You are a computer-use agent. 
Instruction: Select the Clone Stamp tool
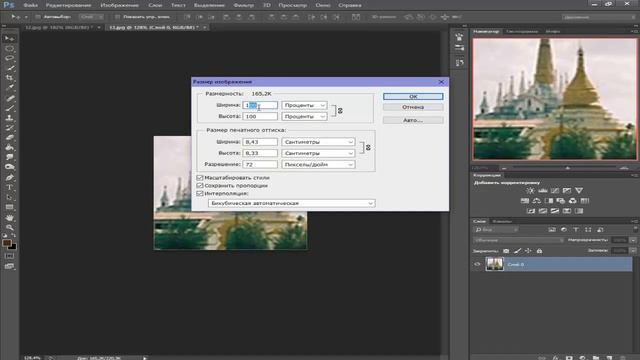click(x=9, y=118)
